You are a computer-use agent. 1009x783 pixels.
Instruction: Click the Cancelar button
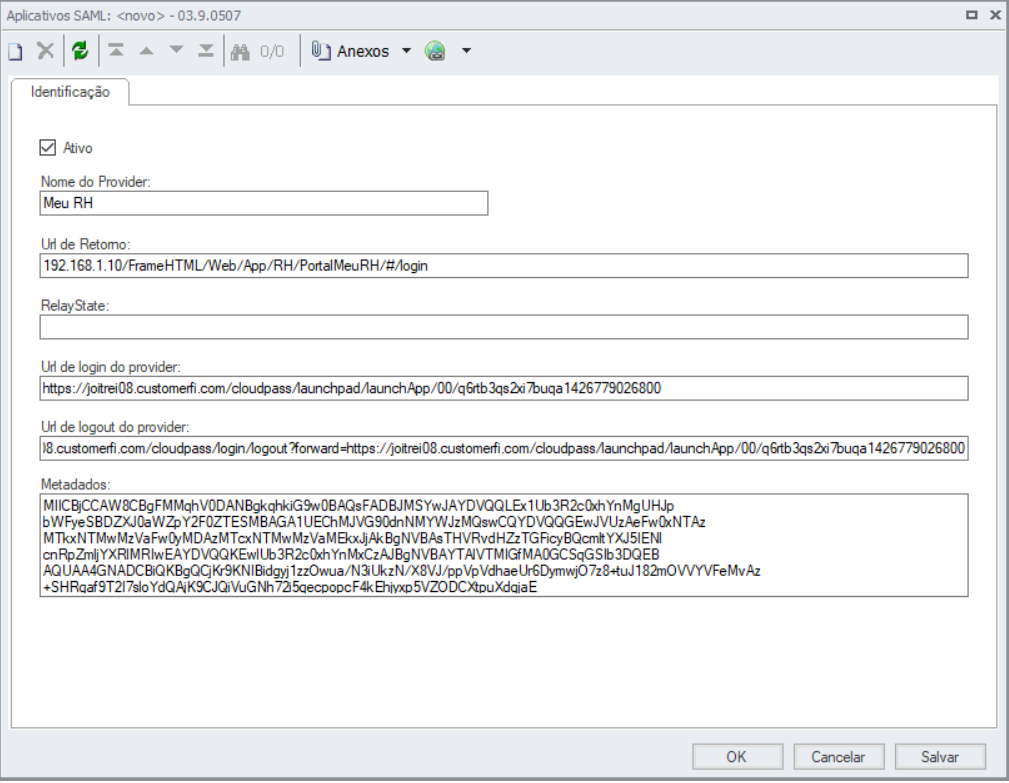pyautogui.click(x=838, y=757)
